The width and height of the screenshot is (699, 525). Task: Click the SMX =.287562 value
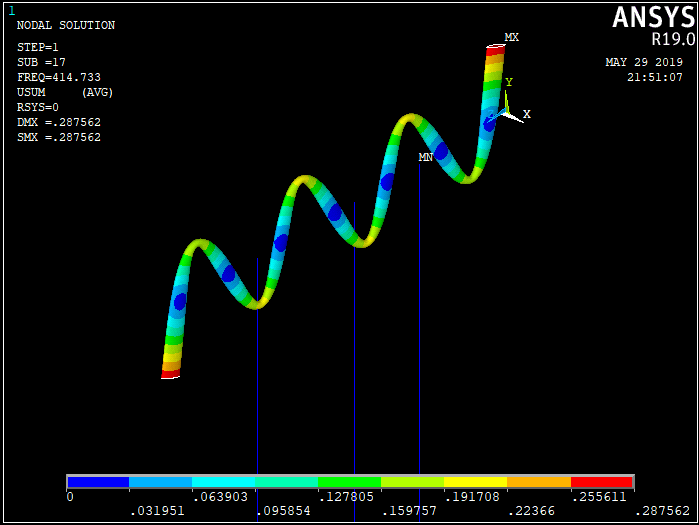point(59,137)
